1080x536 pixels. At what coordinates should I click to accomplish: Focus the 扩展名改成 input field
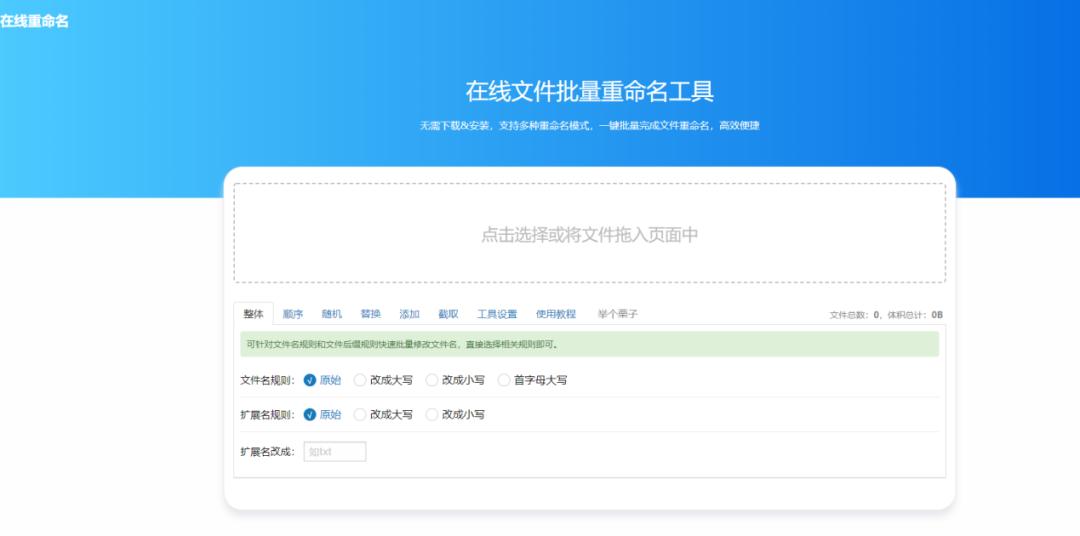coord(335,452)
